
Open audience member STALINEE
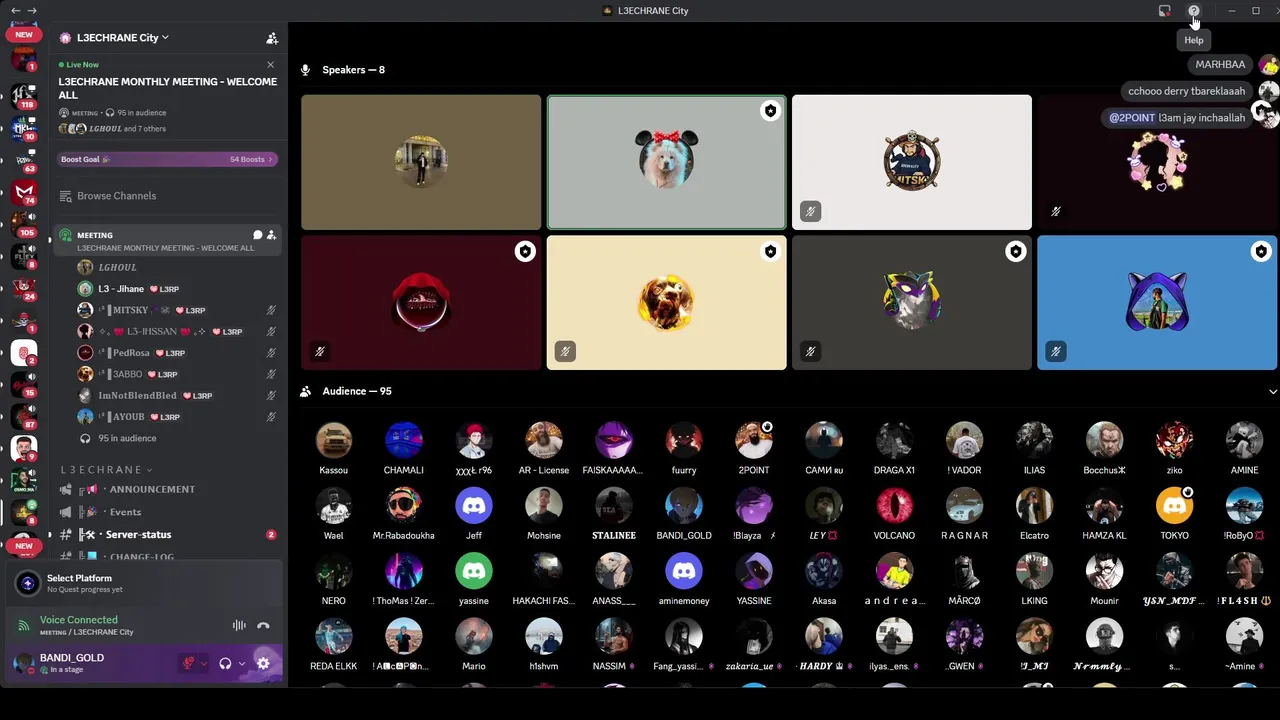click(x=614, y=514)
